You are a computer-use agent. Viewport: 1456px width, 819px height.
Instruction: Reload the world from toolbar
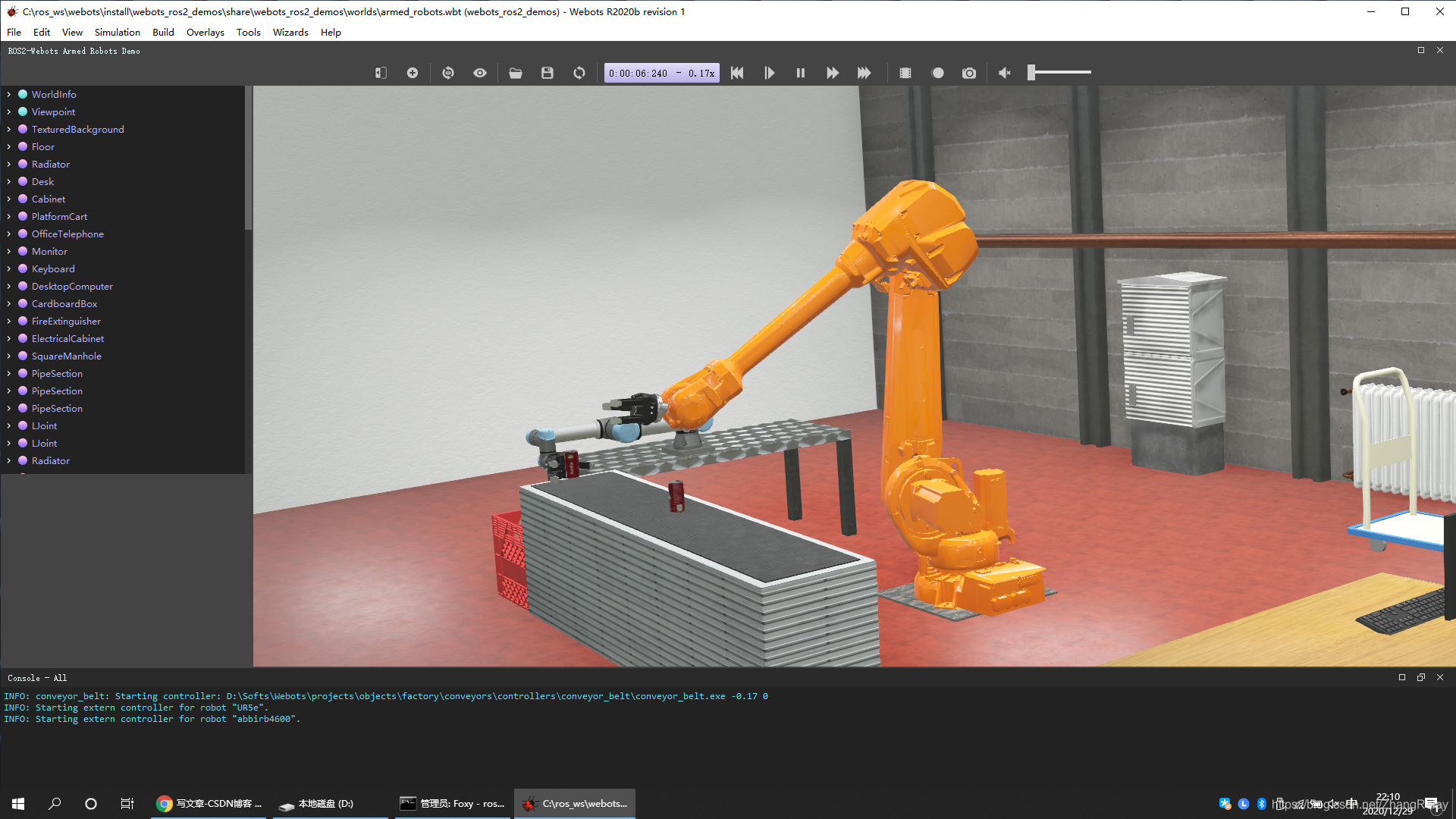click(x=579, y=73)
